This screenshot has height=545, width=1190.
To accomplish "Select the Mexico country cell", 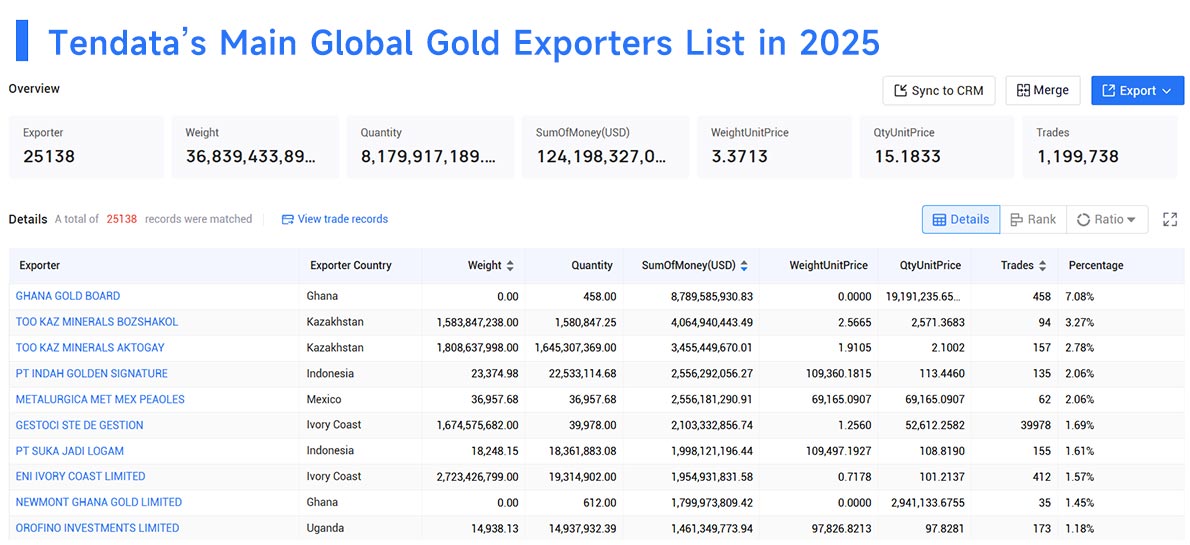I will coord(324,399).
